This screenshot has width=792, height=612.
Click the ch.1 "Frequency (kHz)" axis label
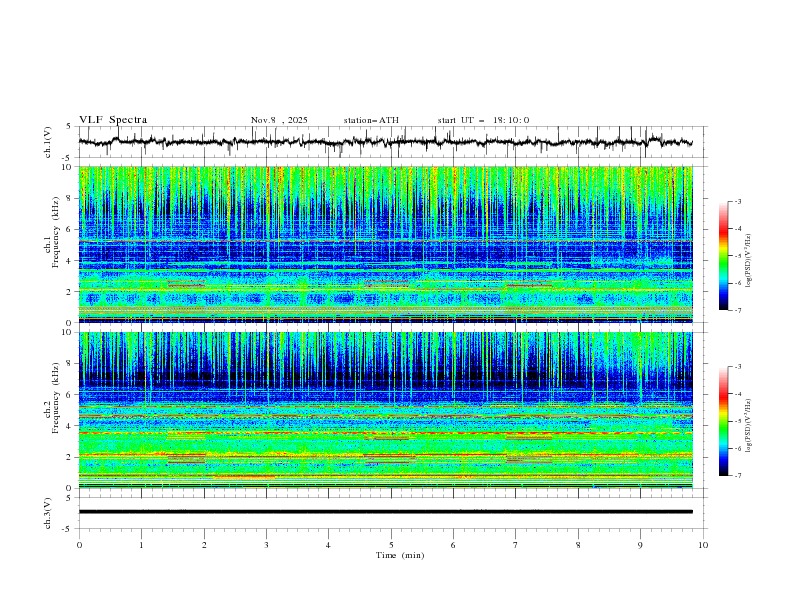tap(56, 233)
